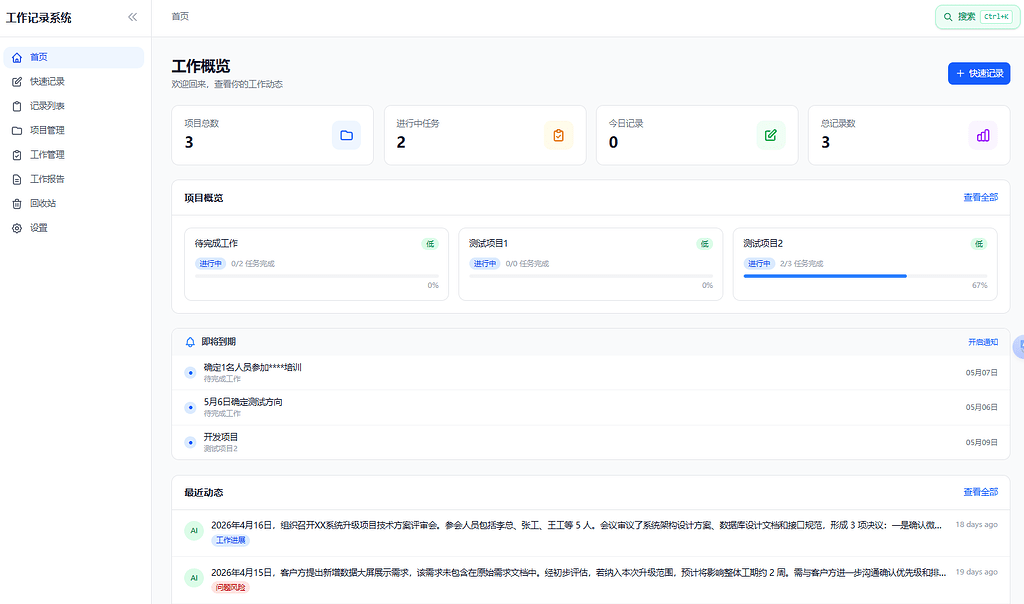Go to 项目管理 in the sidebar
The image size is (1024, 604).
74,131
